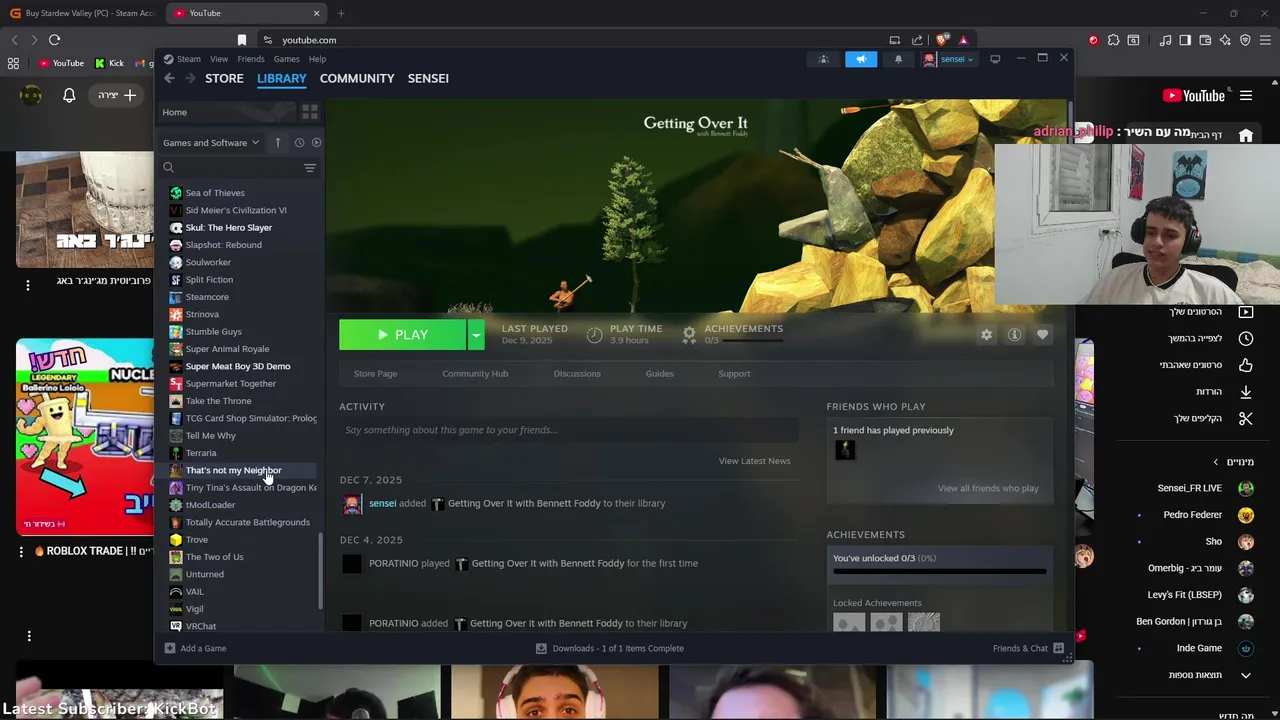Click the friend avatar under Friends Who Play

tap(845, 450)
